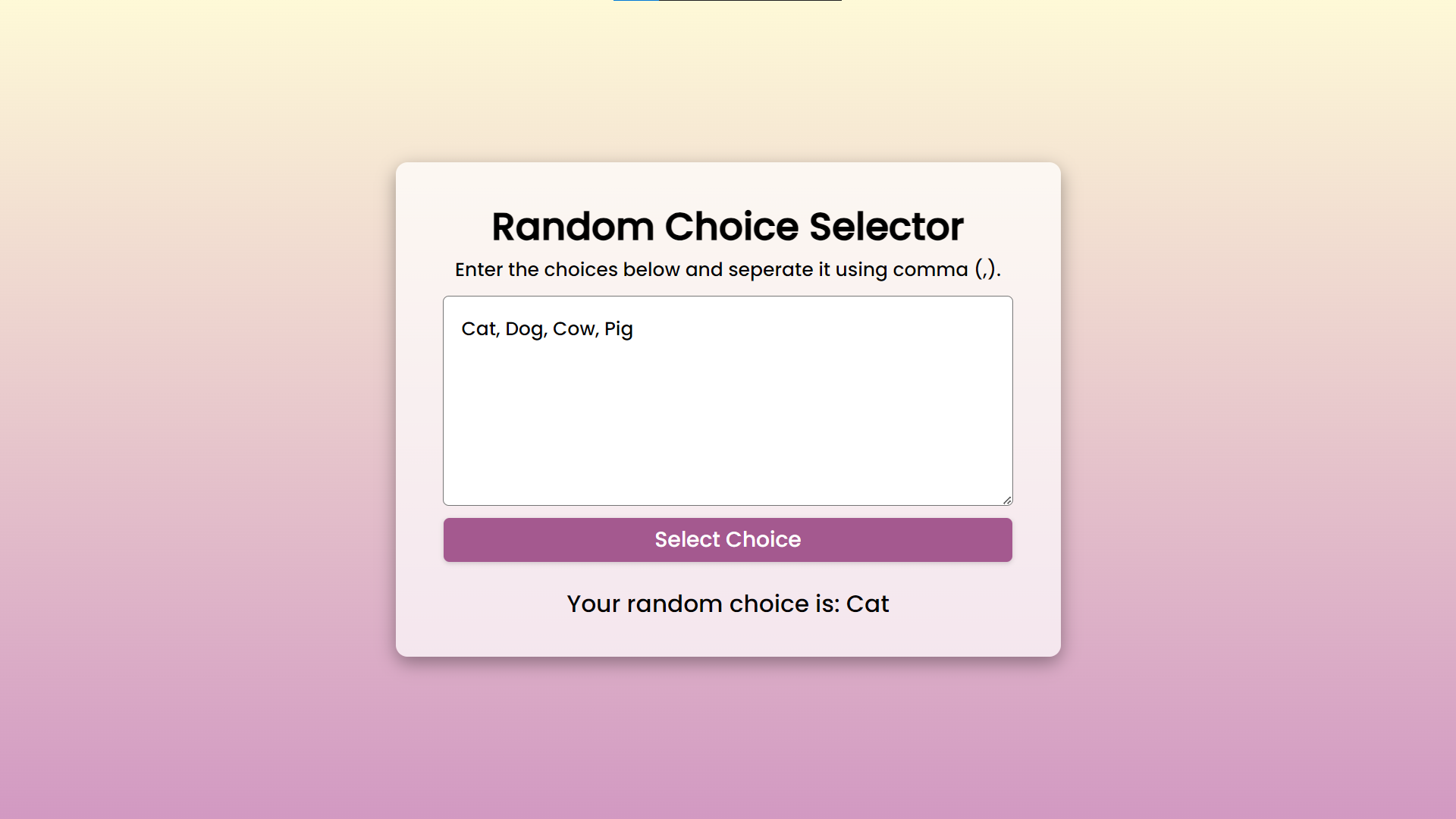1456x819 pixels.
Task: Place cursor after Pig in textarea
Action: (x=634, y=329)
